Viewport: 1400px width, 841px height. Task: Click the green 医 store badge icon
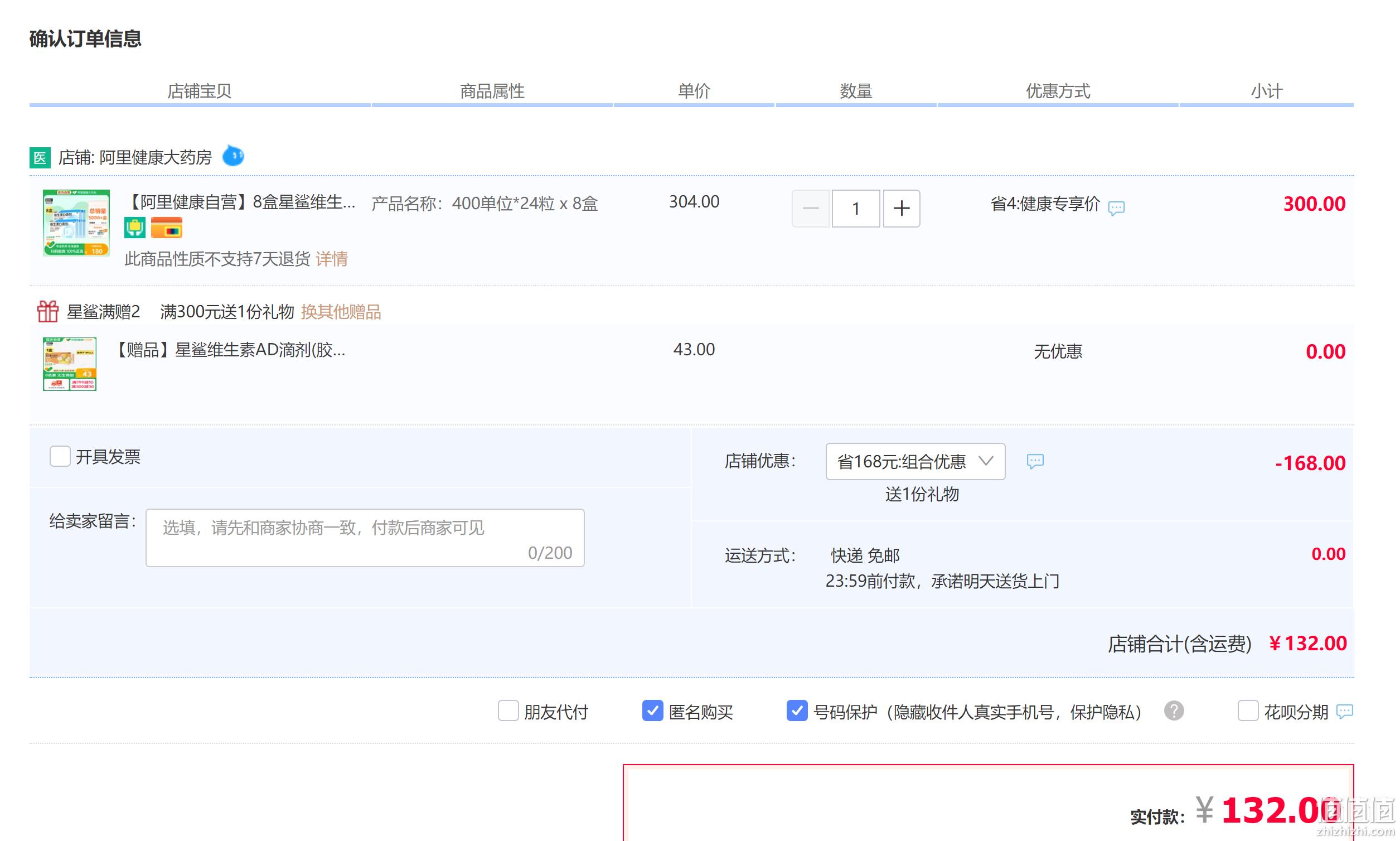[x=40, y=157]
